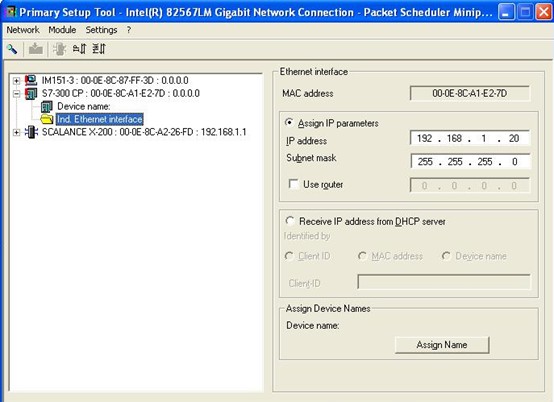
Task: Collapse the S7-300 CP tree node
Action: point(16,94)
